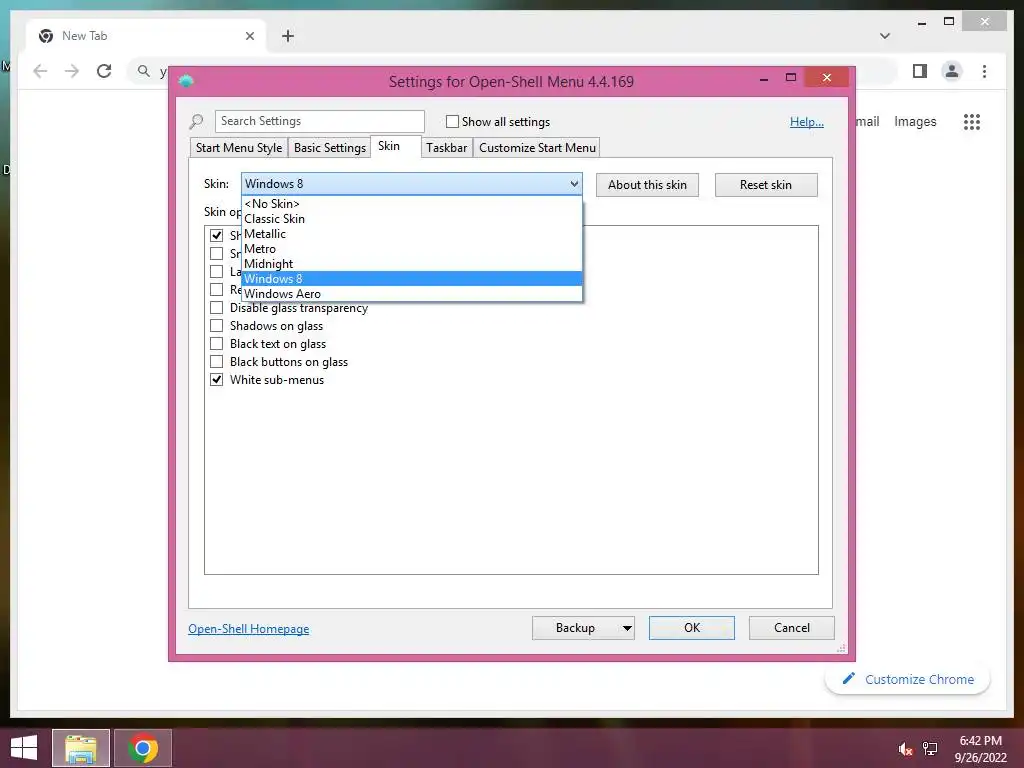Image resolution: width=1024 pixels, height=768 pixels.
Task: Click Cancel in the settings dialog
Action: coord(792,628)
